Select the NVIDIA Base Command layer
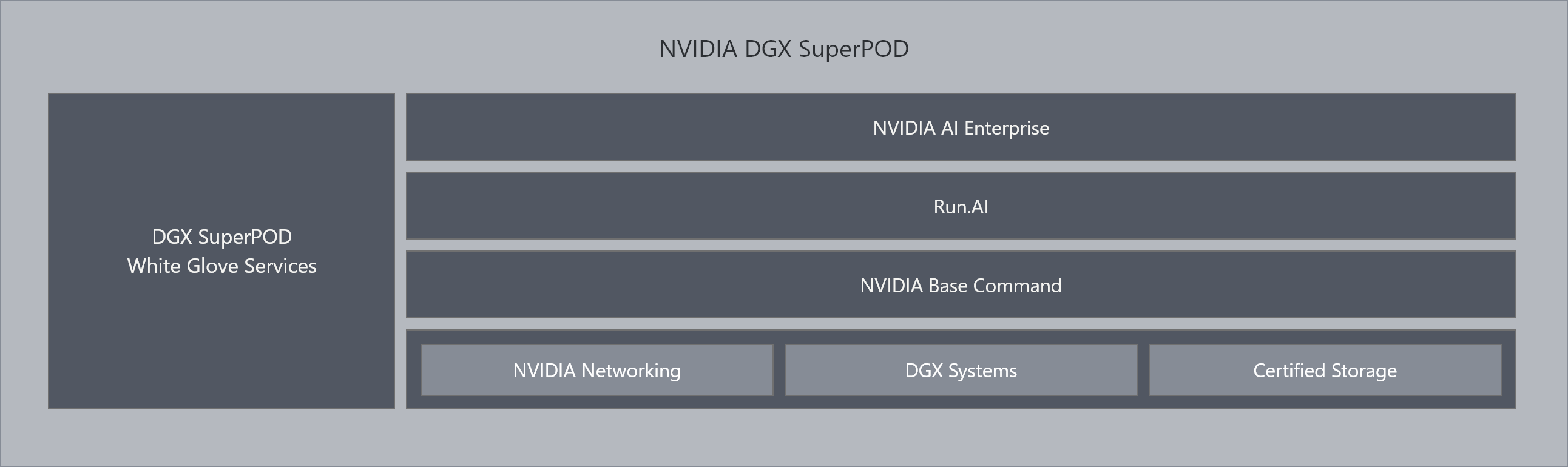 tap(961, 284)
